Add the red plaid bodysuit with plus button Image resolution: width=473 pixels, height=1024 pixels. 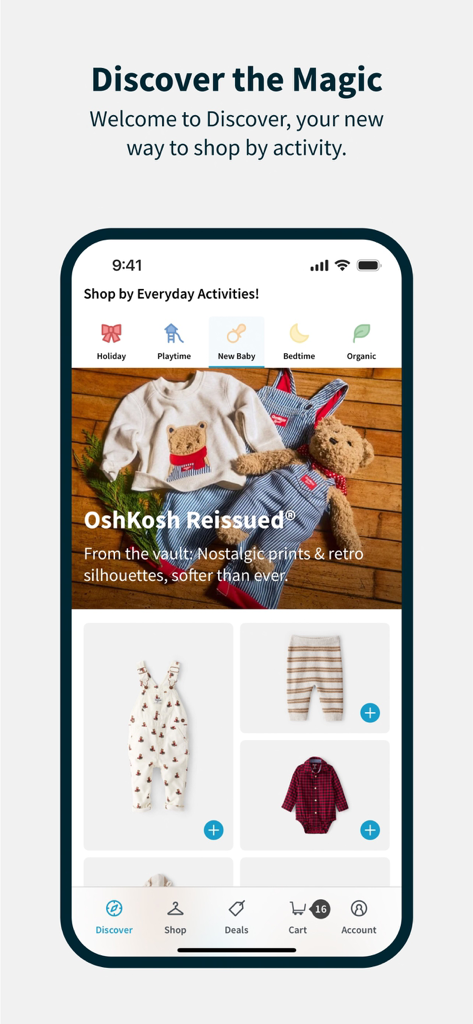point(370,830)
